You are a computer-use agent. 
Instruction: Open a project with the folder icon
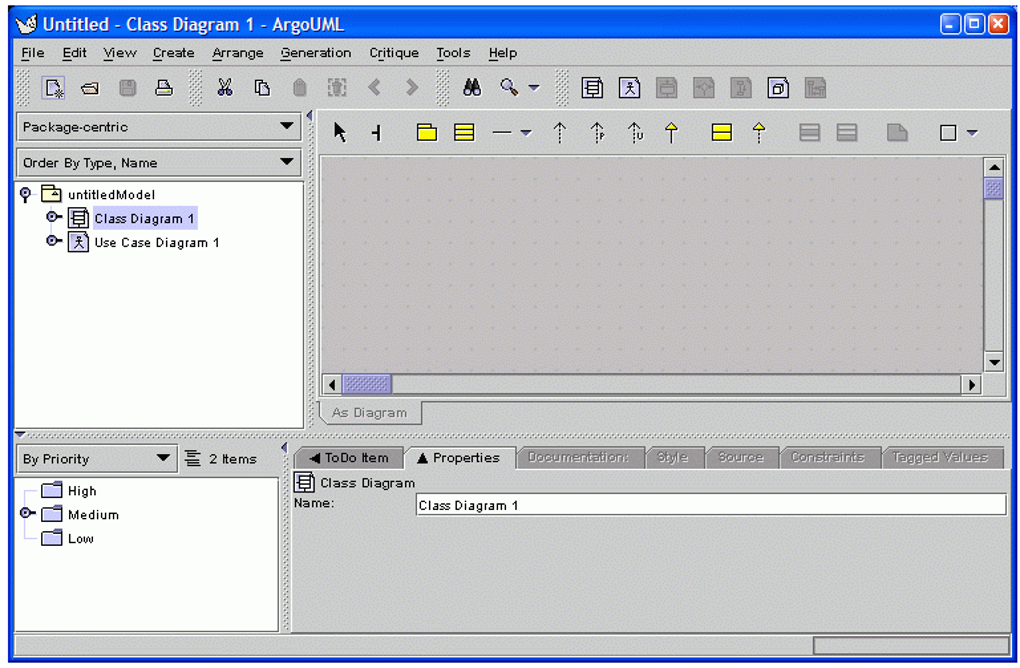point(90,88)
